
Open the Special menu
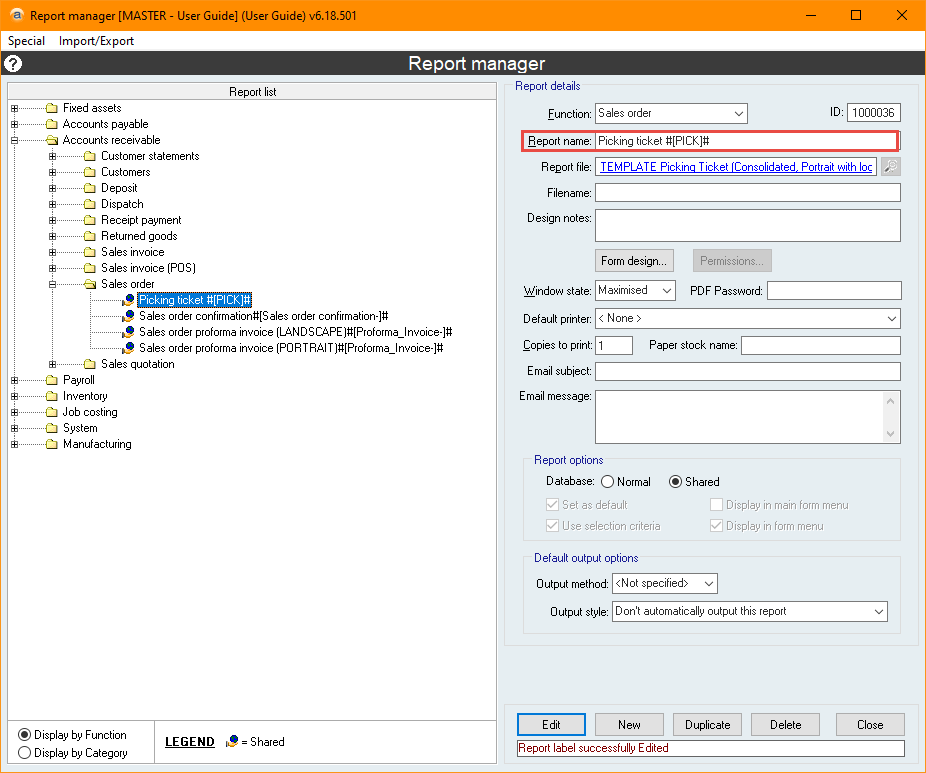(x=27, y=41)
